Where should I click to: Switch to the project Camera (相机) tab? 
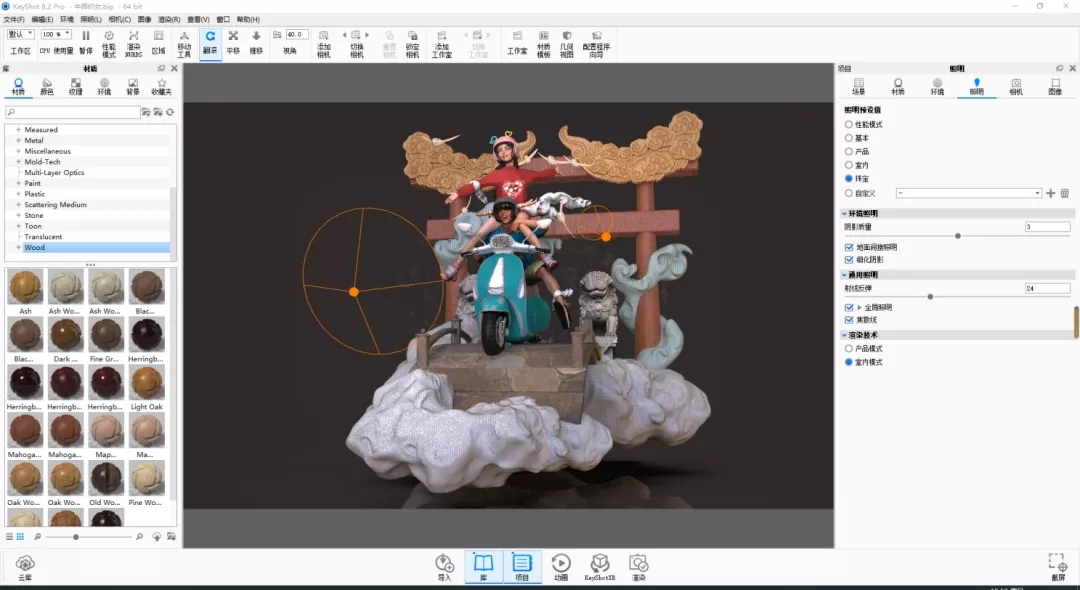(x=1016, y=87)
